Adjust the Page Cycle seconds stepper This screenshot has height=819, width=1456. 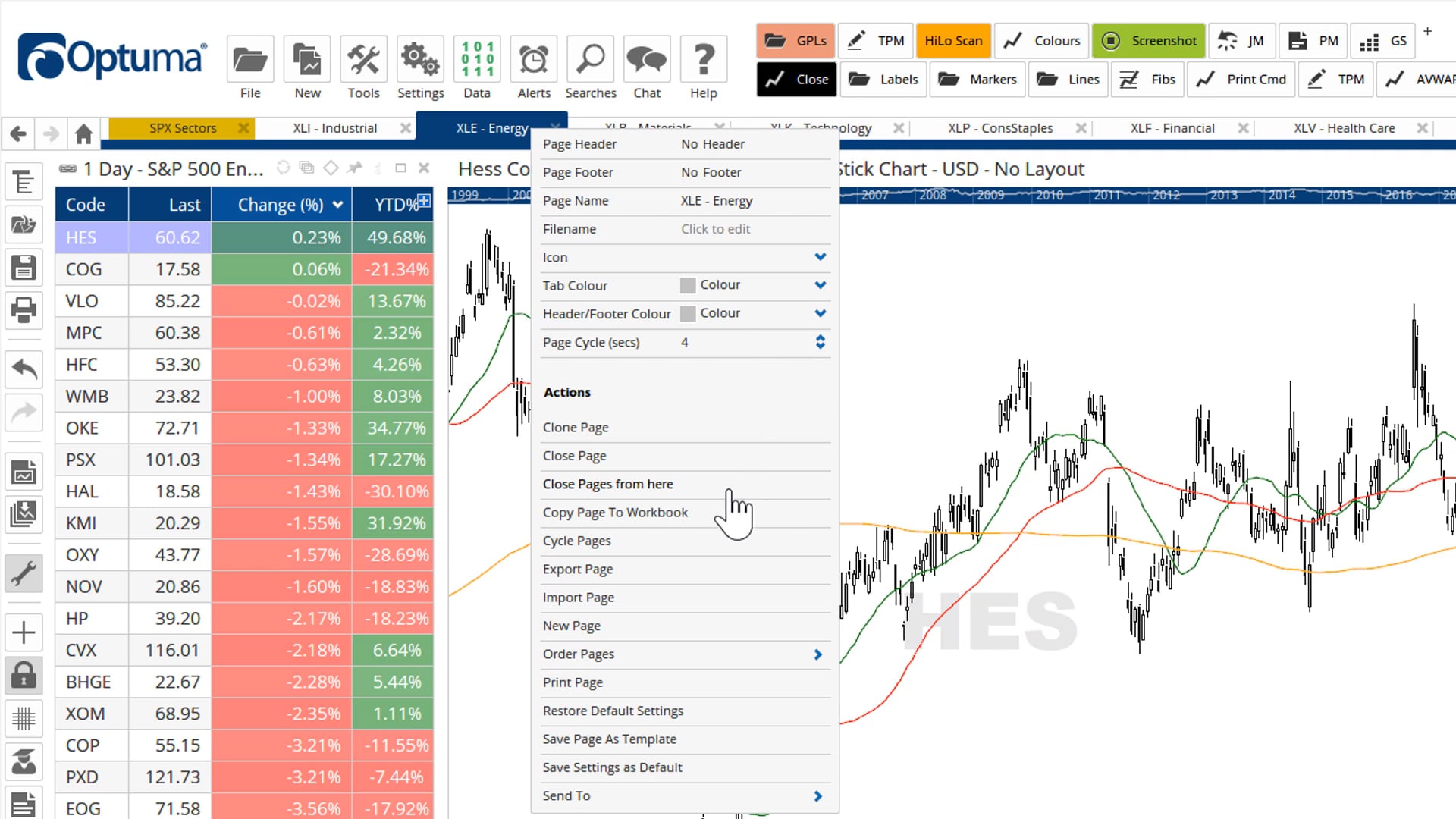point(820,342)
